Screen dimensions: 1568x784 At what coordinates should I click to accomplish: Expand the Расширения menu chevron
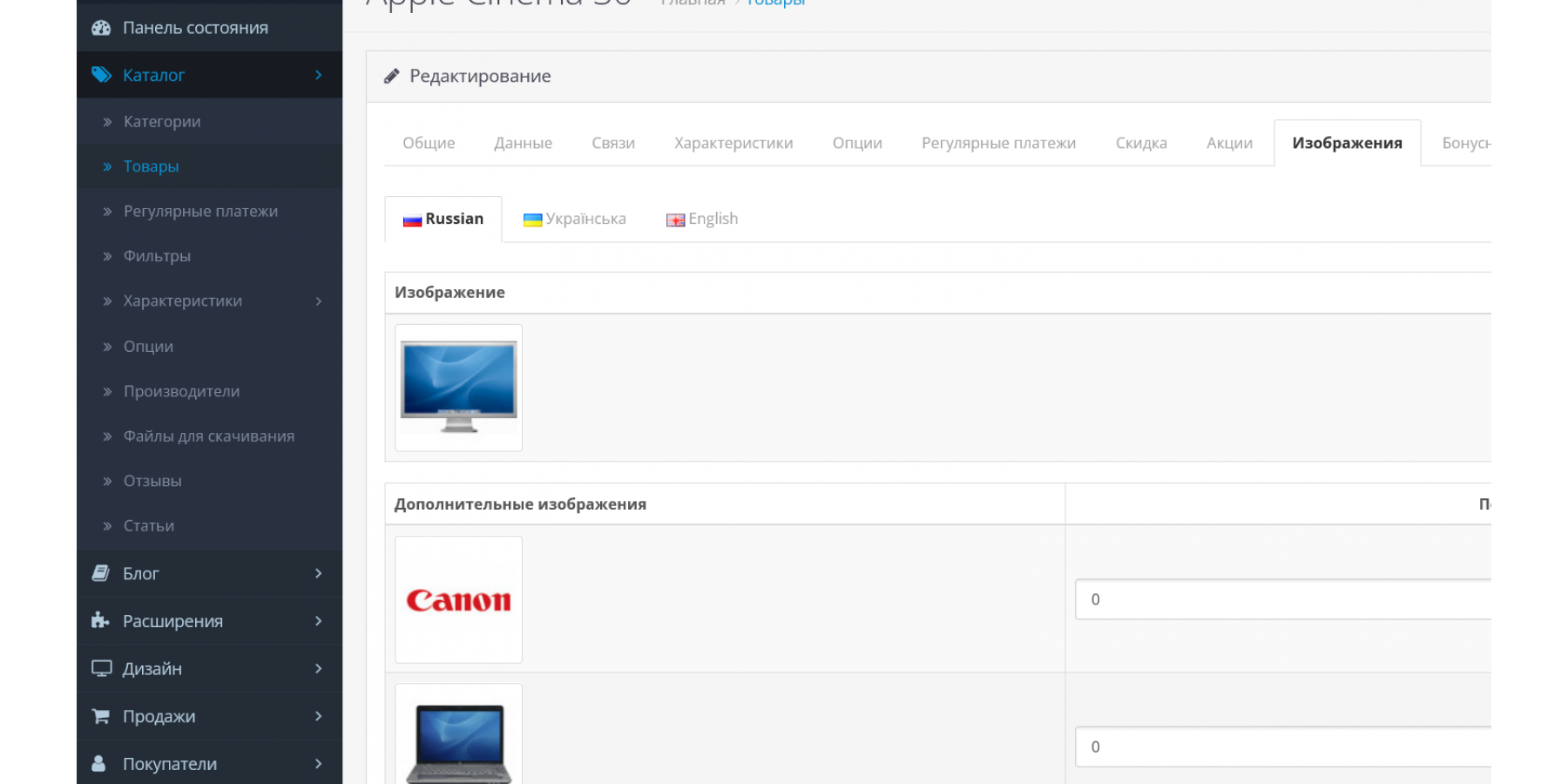tap(319, 621)
